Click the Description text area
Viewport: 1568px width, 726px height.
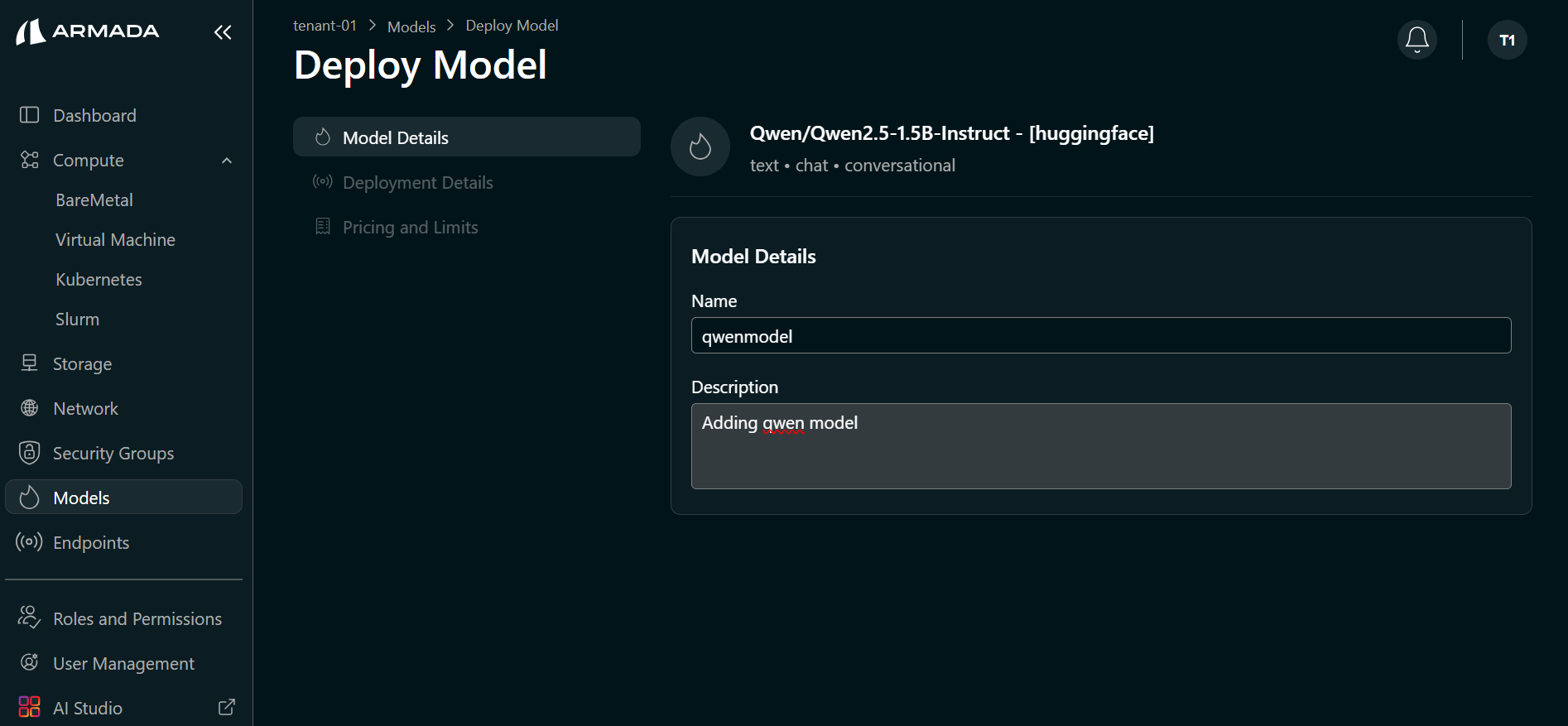click(1101, 446)
